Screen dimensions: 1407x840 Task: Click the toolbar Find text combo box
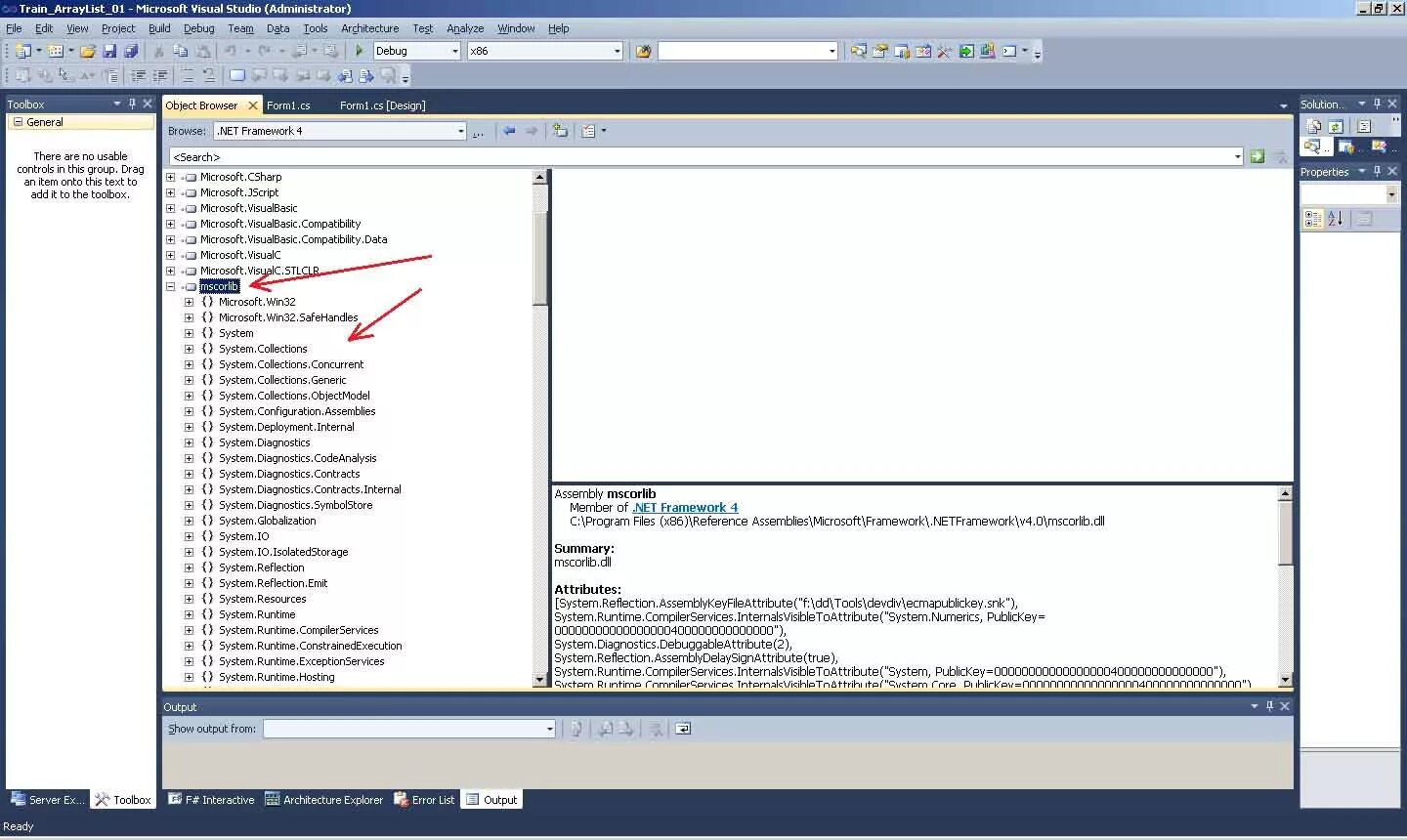(x=747, y=51)
